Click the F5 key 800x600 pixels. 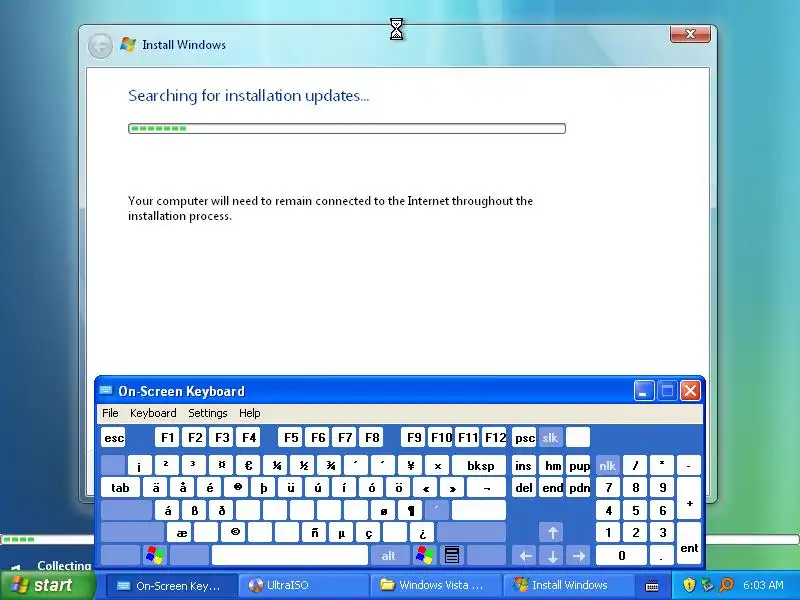(x=291, y=437)
